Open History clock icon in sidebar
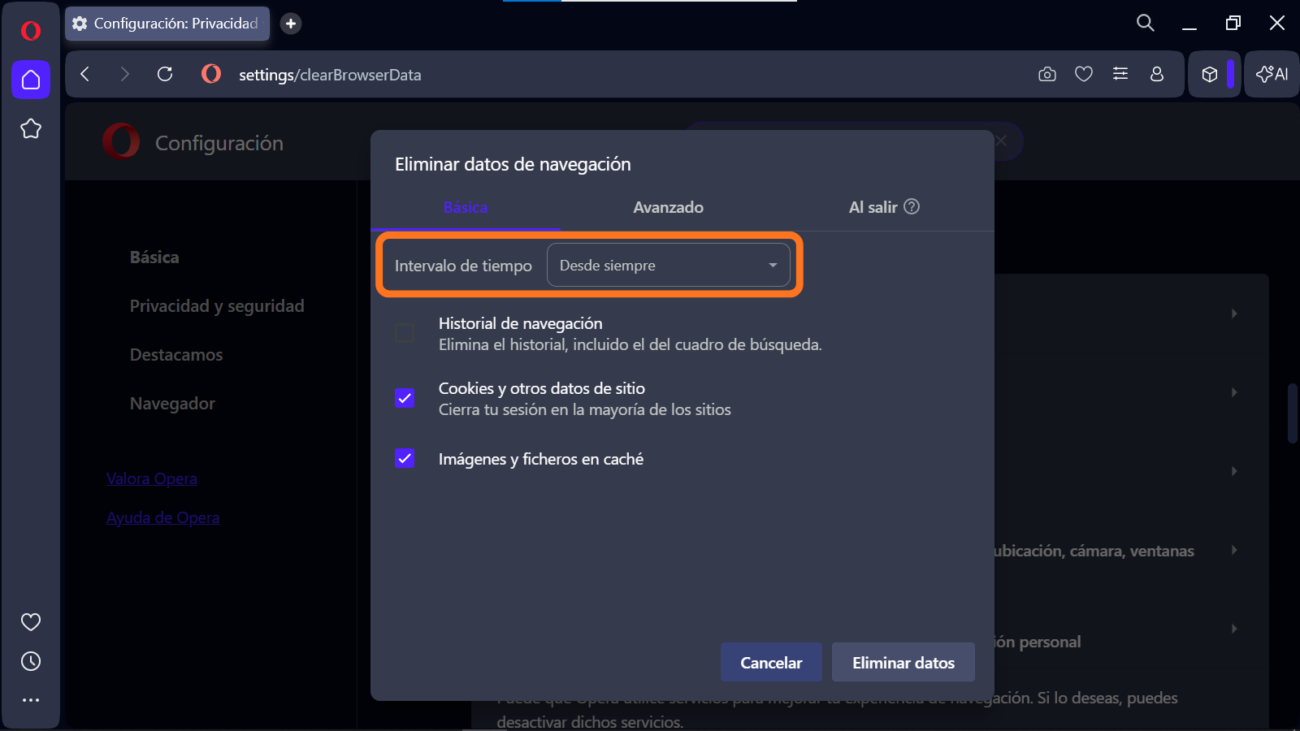 (31, 661)
